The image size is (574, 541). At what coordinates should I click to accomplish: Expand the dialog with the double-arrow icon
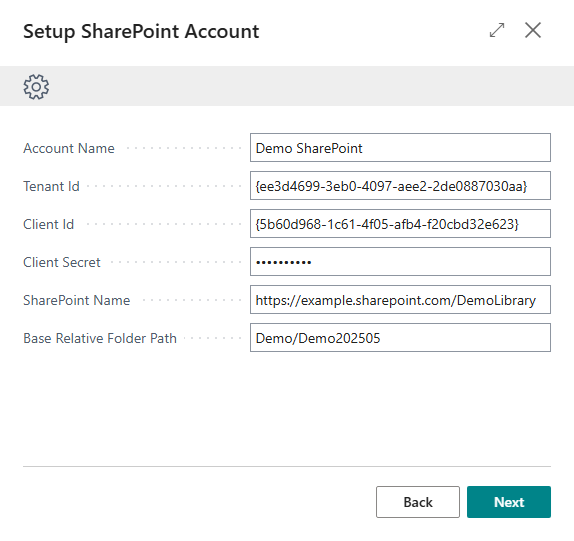click(x=497, y=30)
